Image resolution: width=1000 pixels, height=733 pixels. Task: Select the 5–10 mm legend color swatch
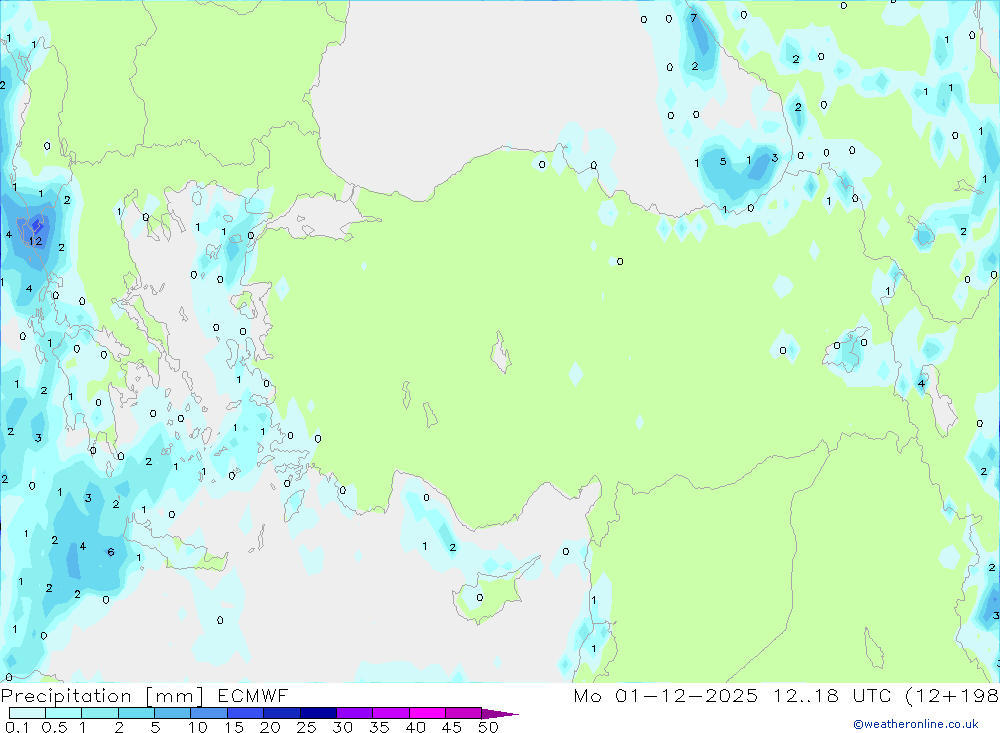173,713
